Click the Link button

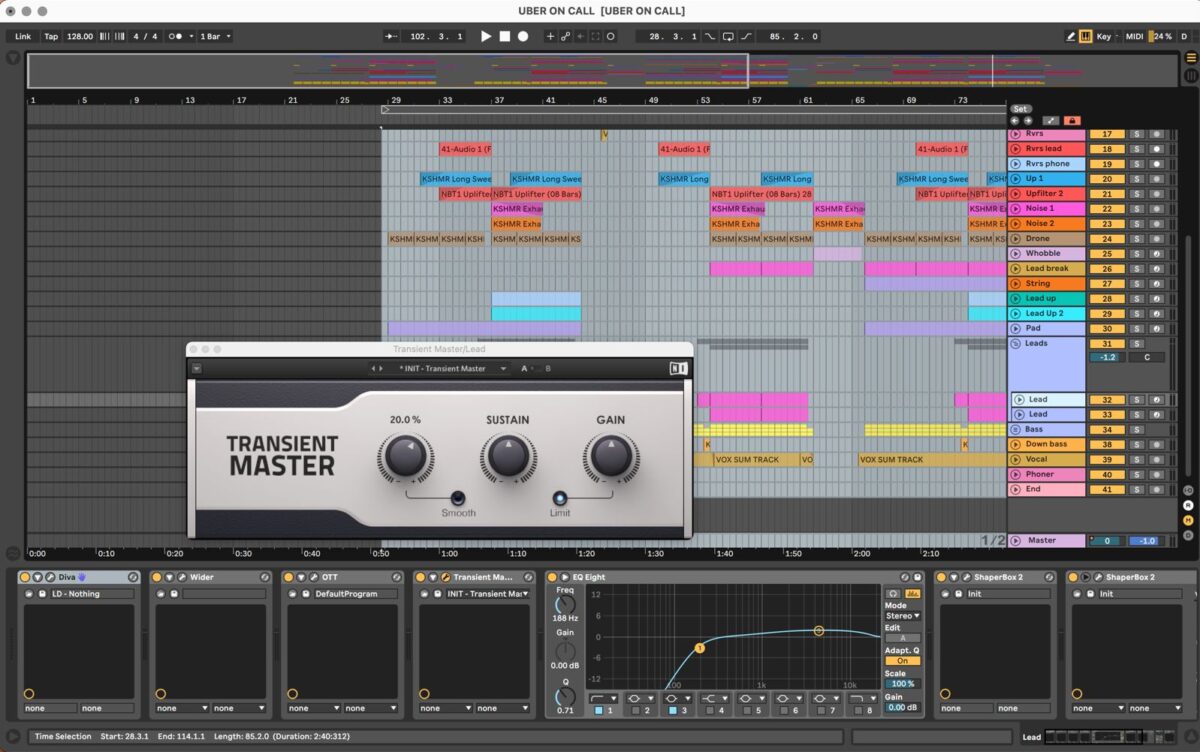click(x=23, y=36)
